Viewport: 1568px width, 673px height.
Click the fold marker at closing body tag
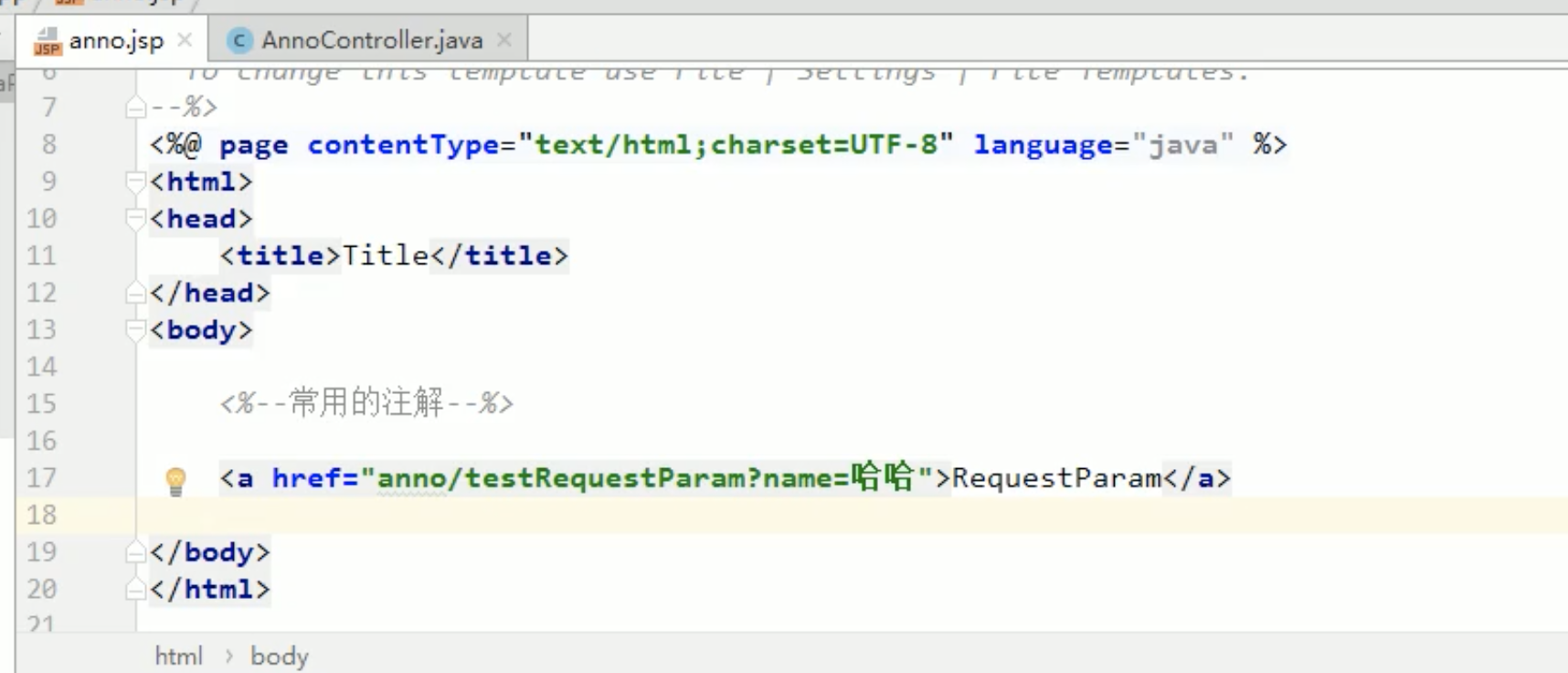[135, 552]
